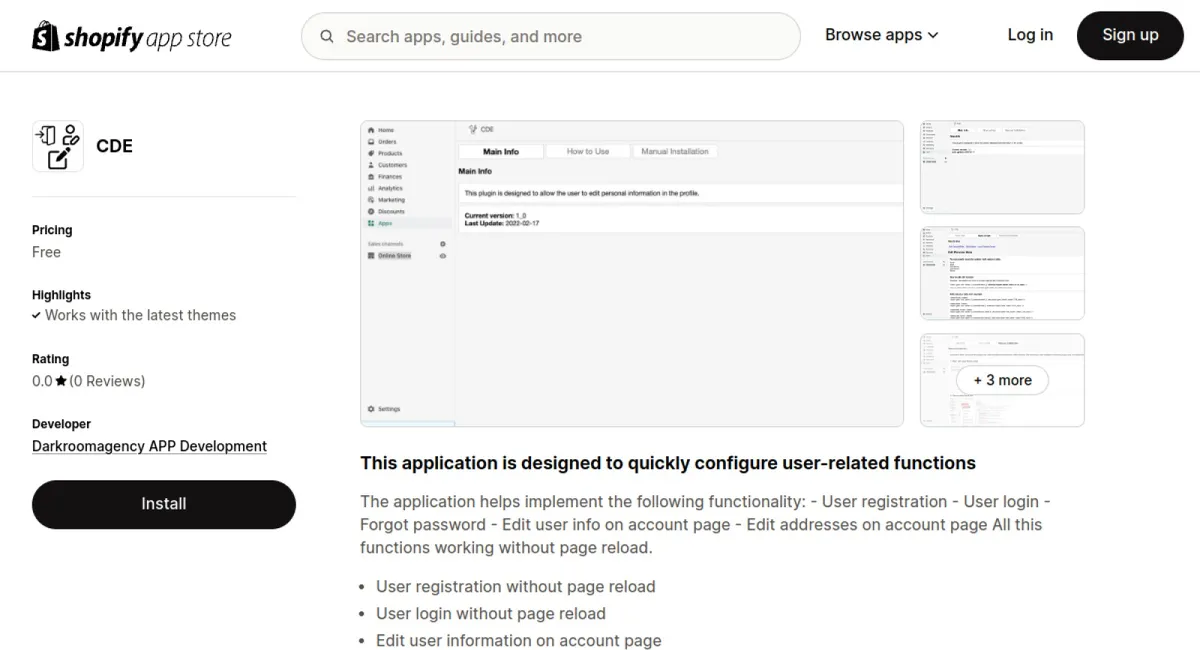Click the search magnifier icon
The height and width of the screenshot is (650, 1200).
327,37
